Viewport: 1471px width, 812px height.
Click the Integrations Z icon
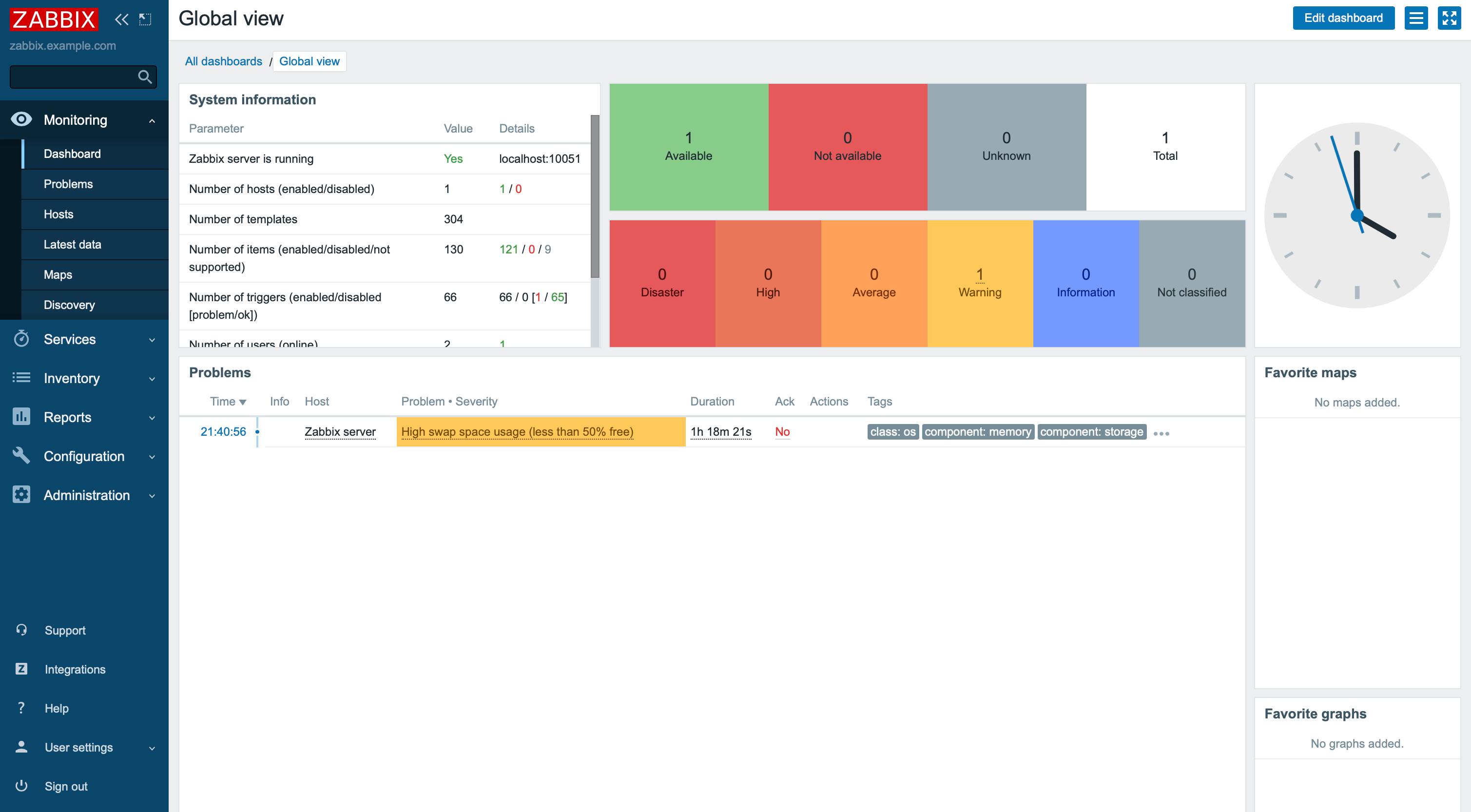21,669
